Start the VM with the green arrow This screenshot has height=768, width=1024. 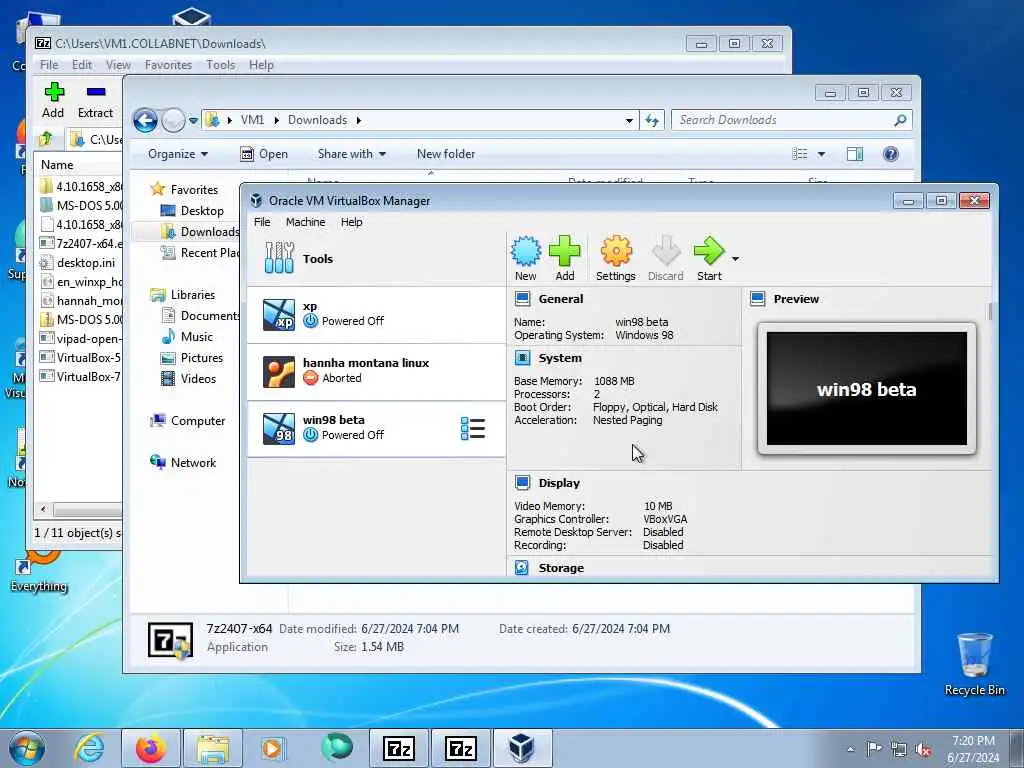pos(709,259)
